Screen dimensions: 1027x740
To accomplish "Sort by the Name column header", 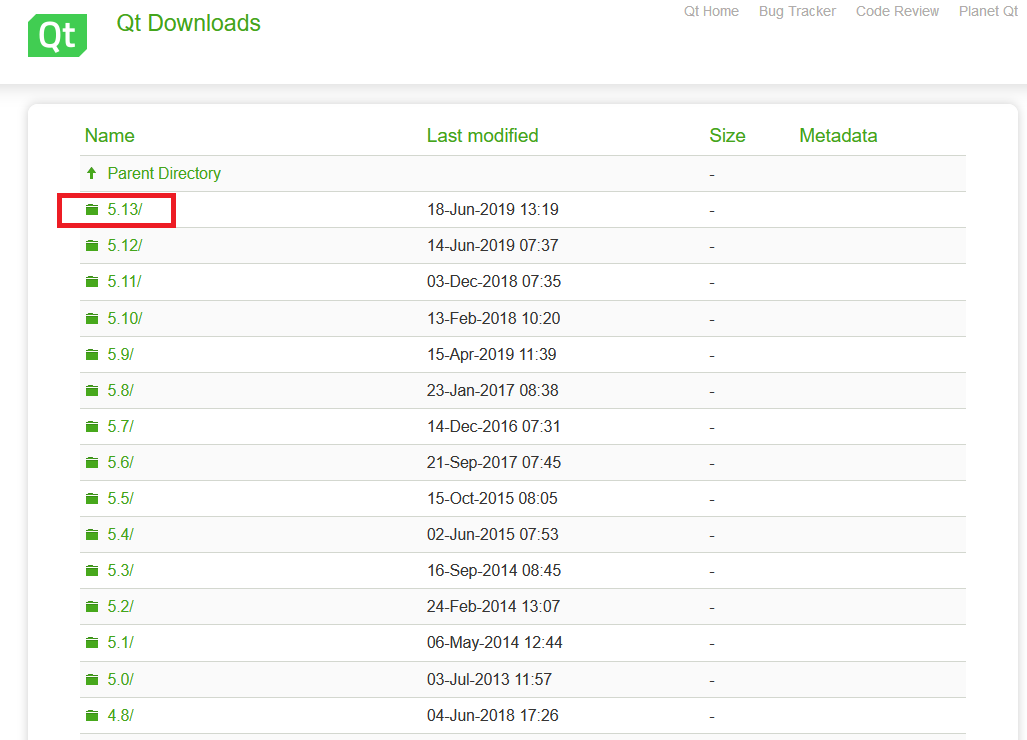I will [109, 136].
